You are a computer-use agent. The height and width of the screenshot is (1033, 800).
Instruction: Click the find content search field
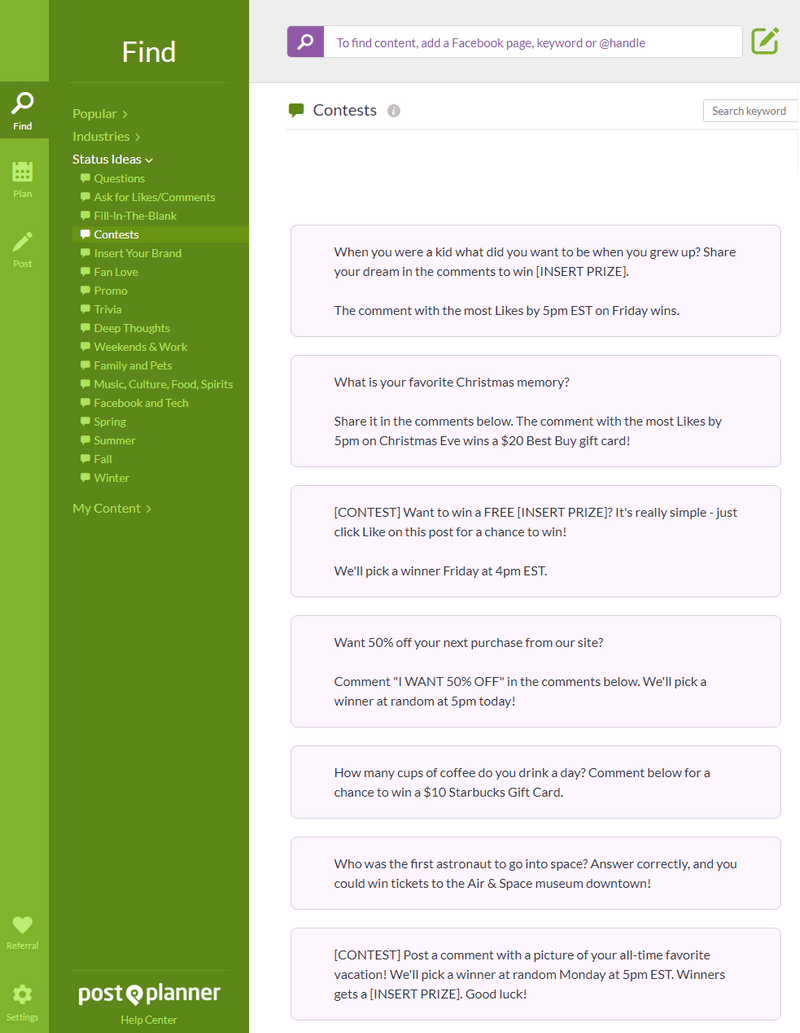point(532,42)
